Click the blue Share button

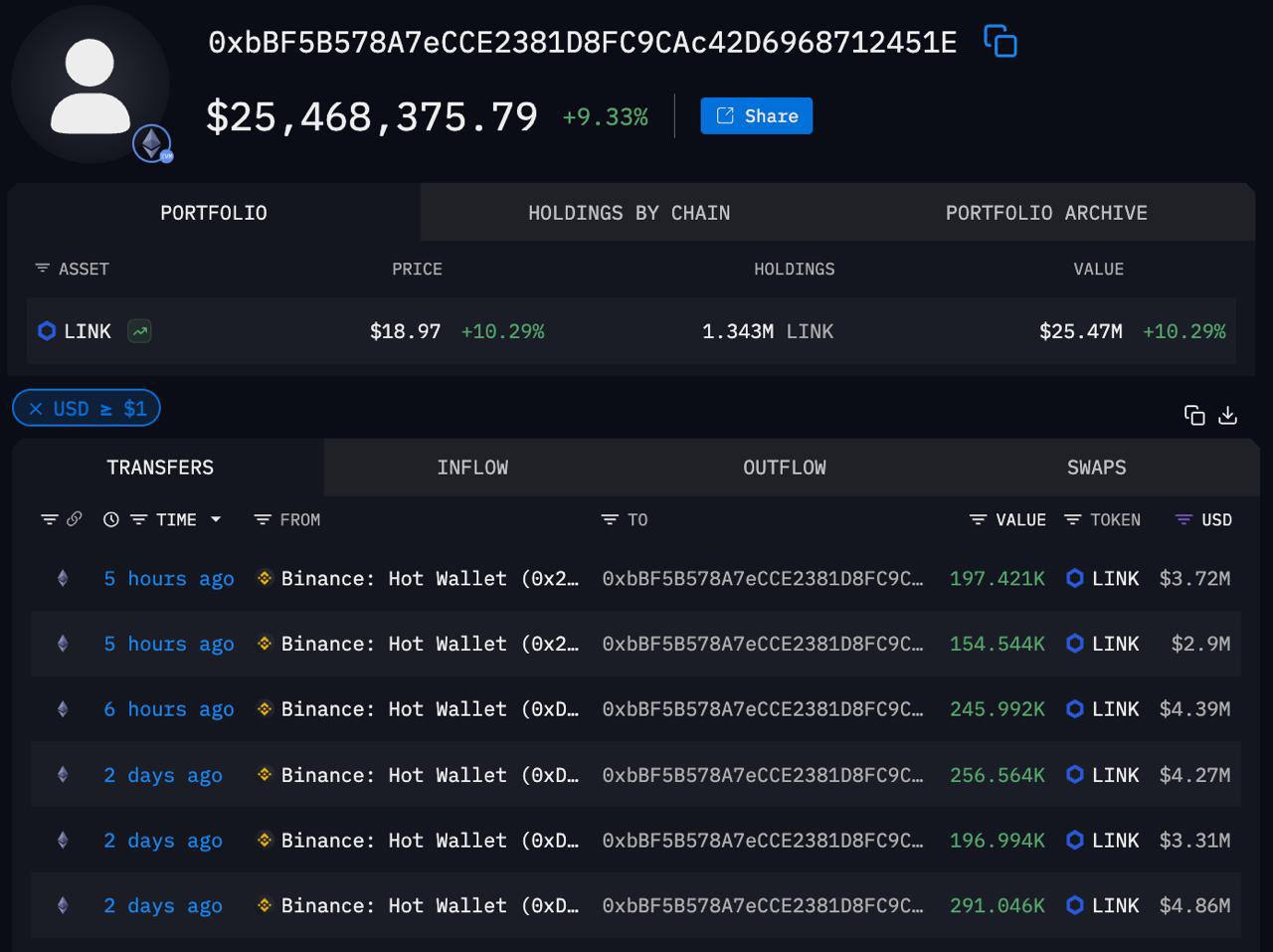tap(756, 115)
